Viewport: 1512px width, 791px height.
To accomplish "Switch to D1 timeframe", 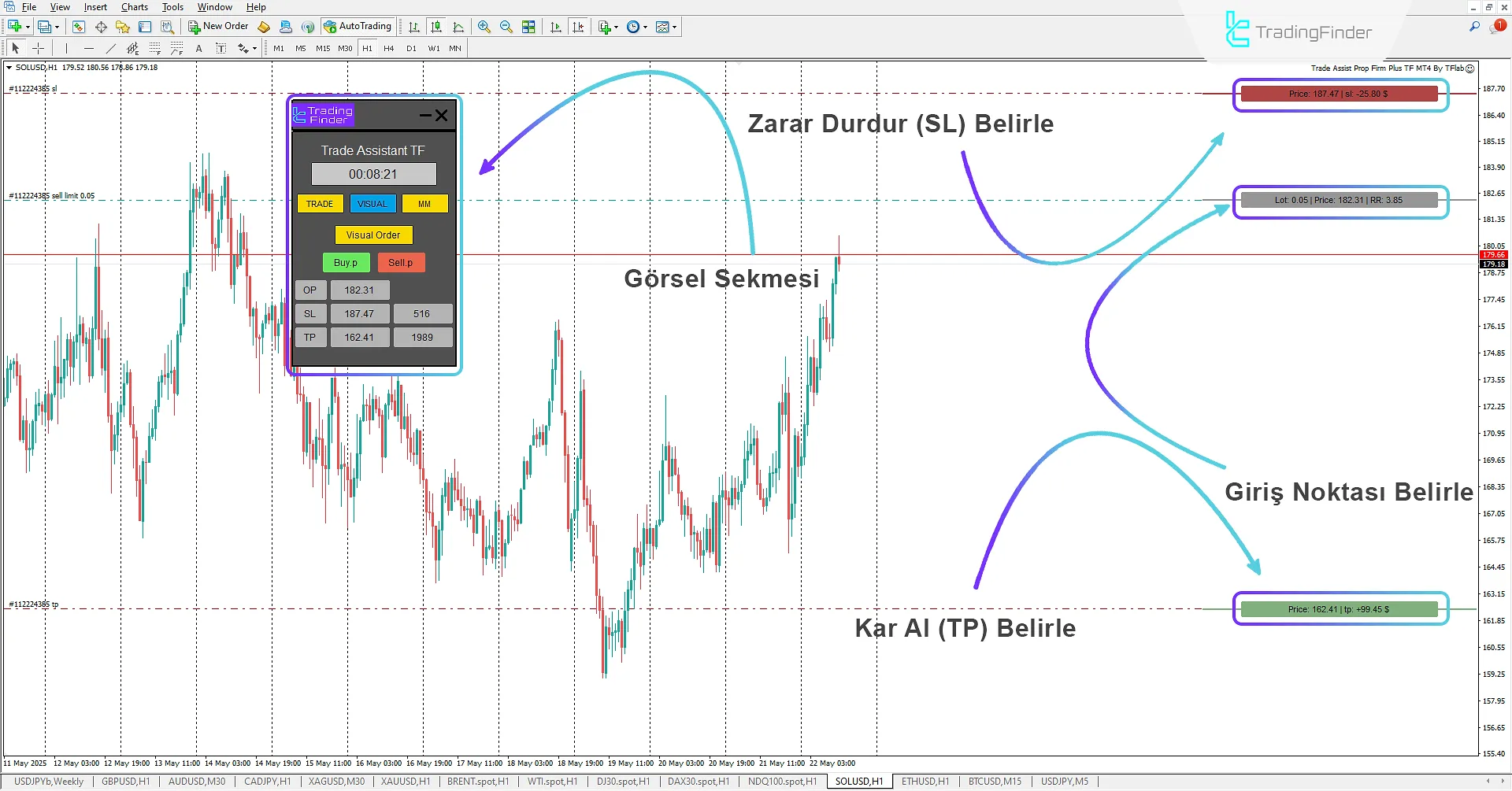I will [x=411, y=48].
